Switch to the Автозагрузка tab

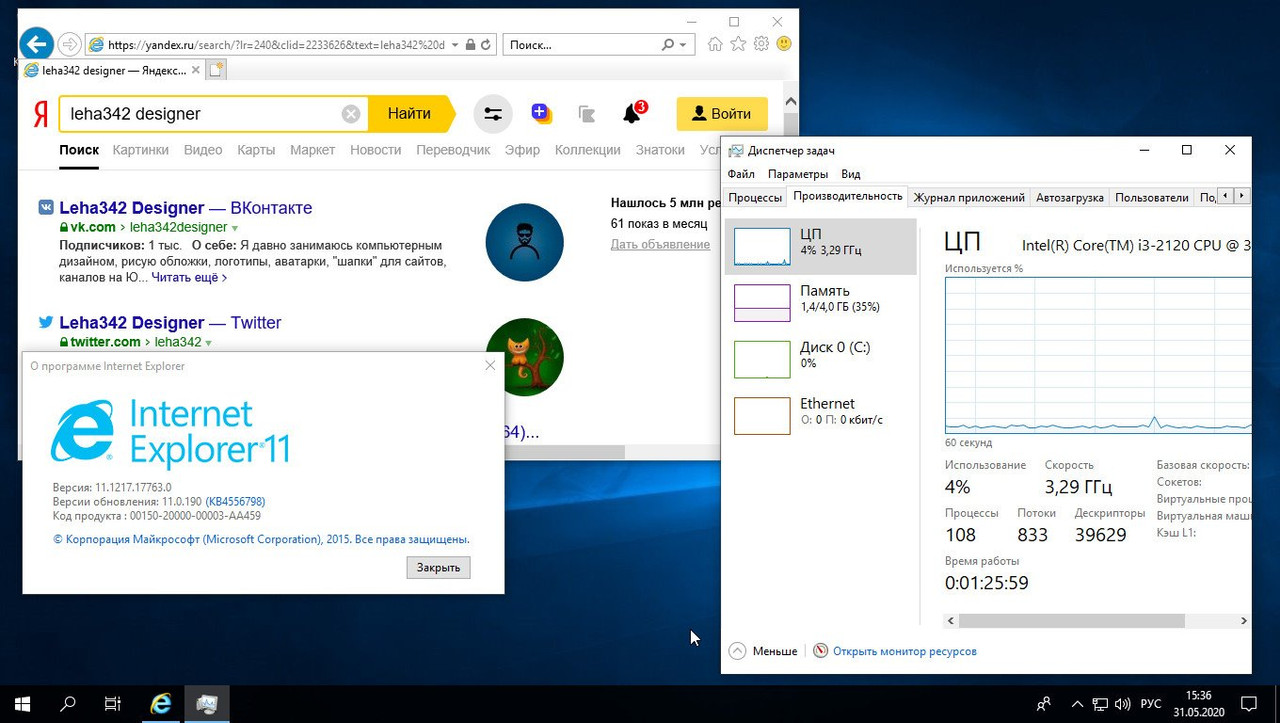(x=1070, y=198)
